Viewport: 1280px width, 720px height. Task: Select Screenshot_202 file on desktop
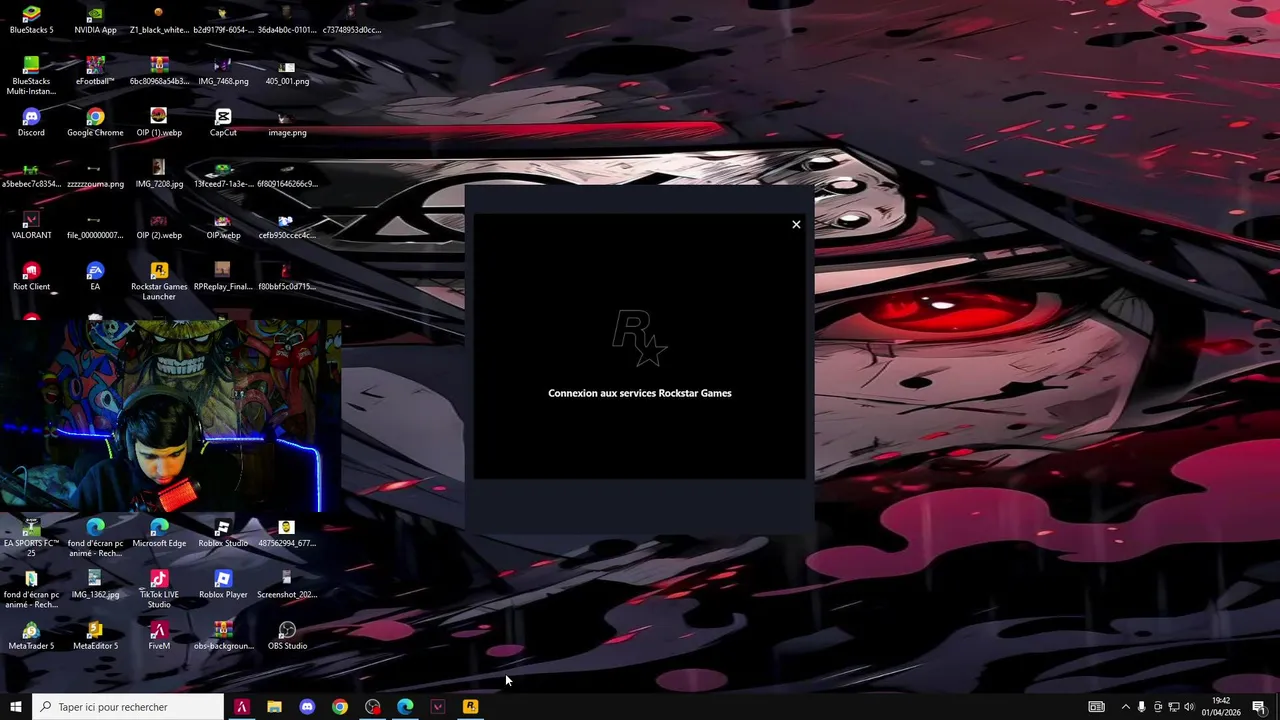[287, 585]
